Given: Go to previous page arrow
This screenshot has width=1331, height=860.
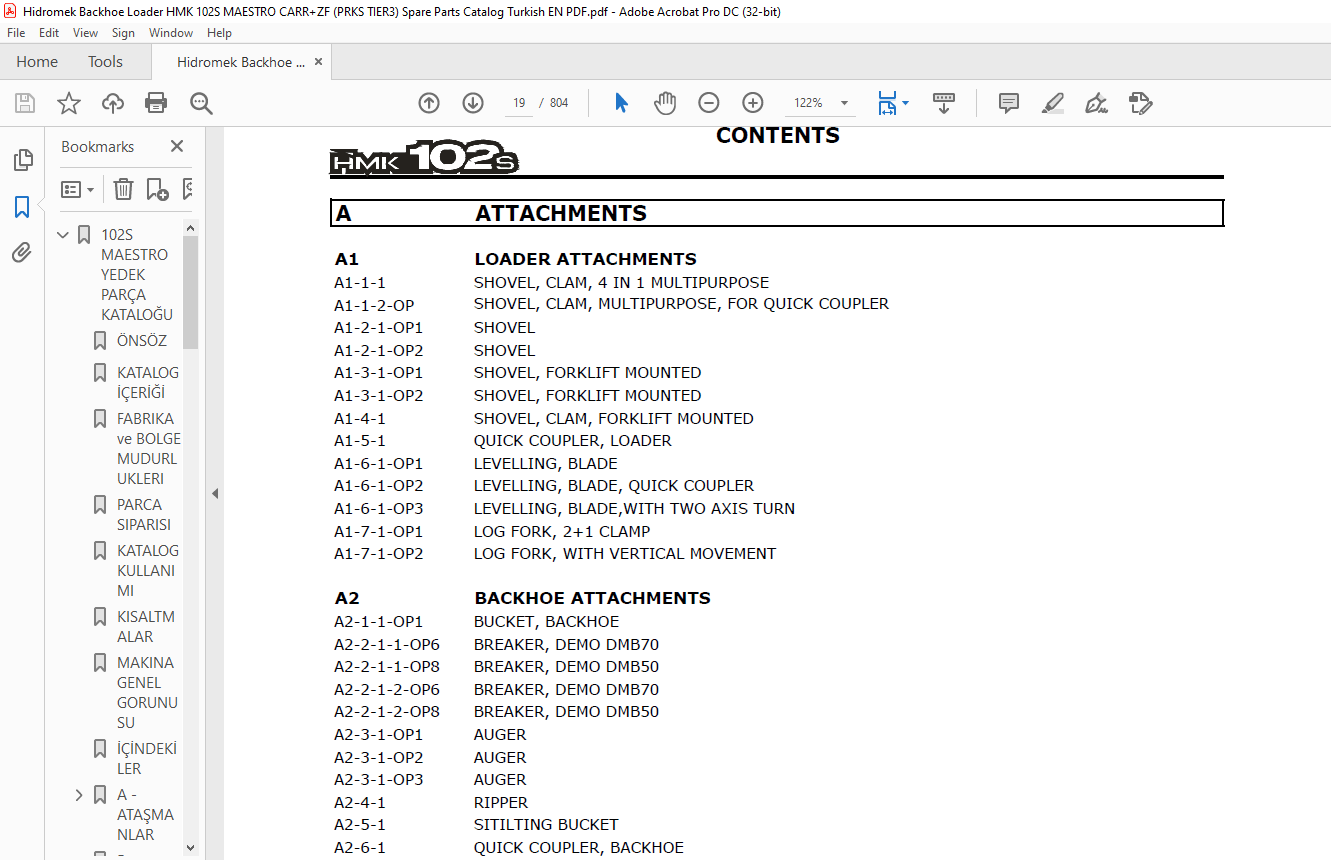Looking at the screenshot, I should click(429, 103).
